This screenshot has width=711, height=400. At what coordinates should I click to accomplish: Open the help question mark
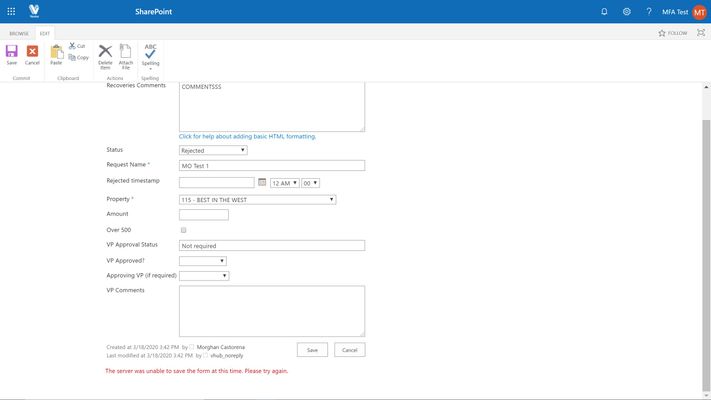point(649,12)
